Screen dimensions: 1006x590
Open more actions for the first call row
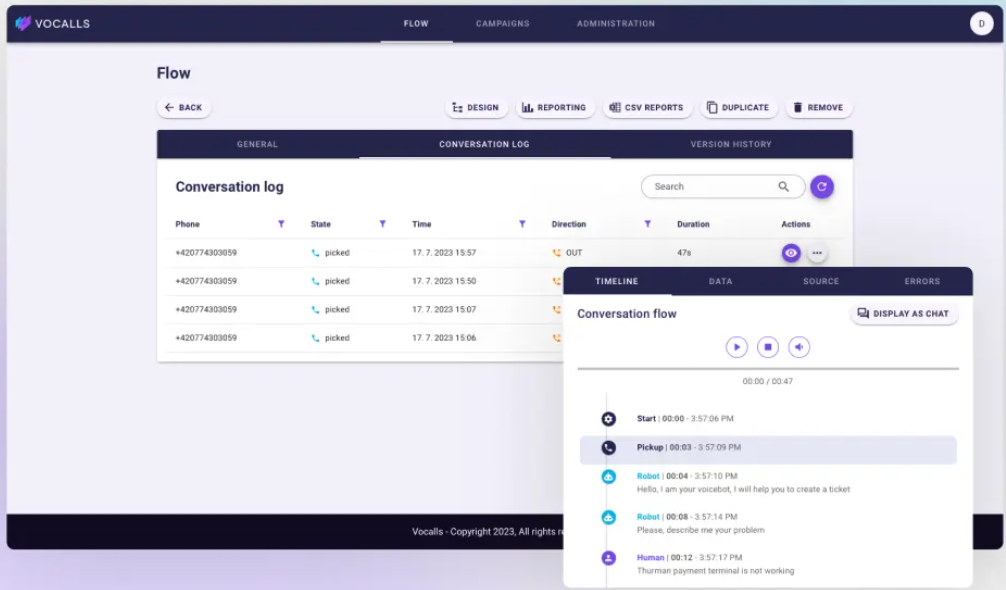pos(817,253)
